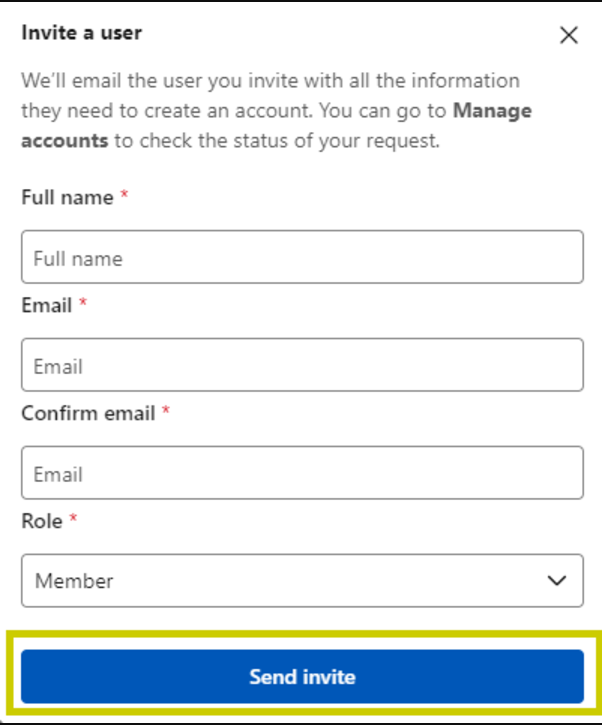This screenshot has height=725, width=602.
Task: Click the red asterisk beside Role
Action: pos(73,520)
